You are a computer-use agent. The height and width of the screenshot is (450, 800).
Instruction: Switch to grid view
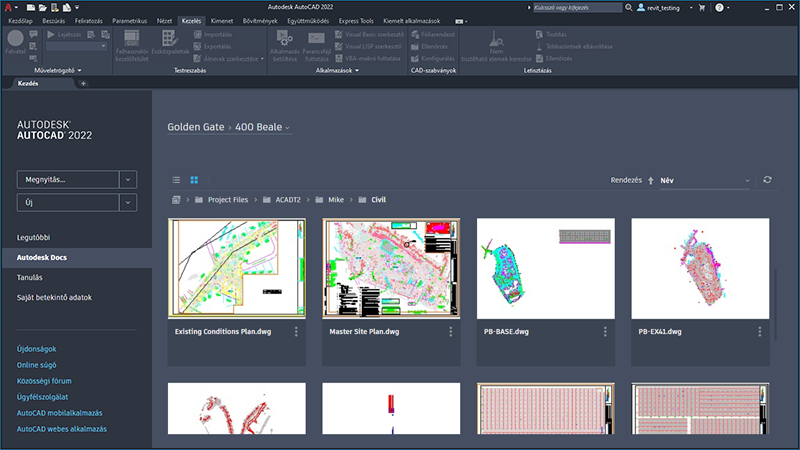point(194,180)
